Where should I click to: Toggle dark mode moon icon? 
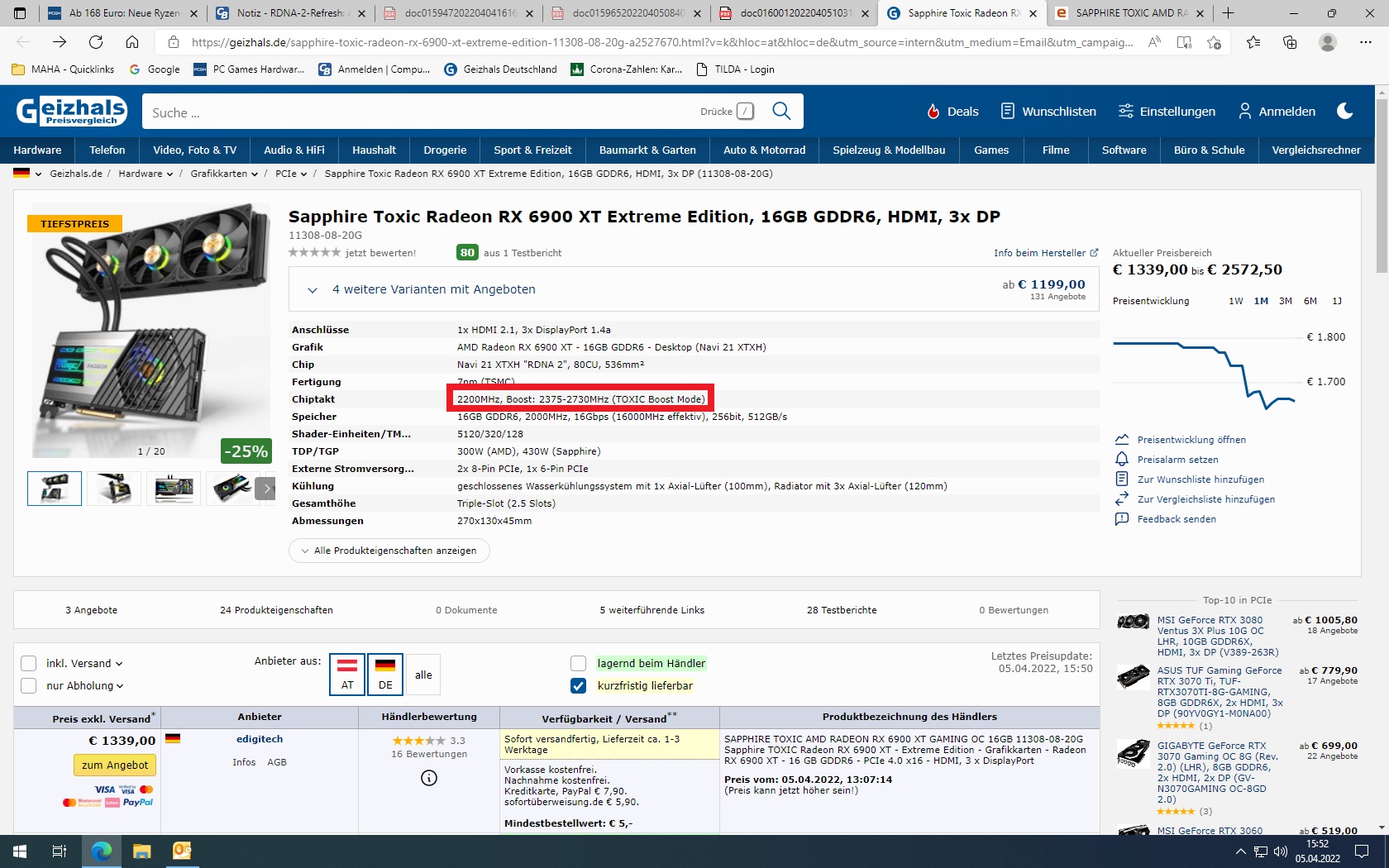coord(1345,111)
